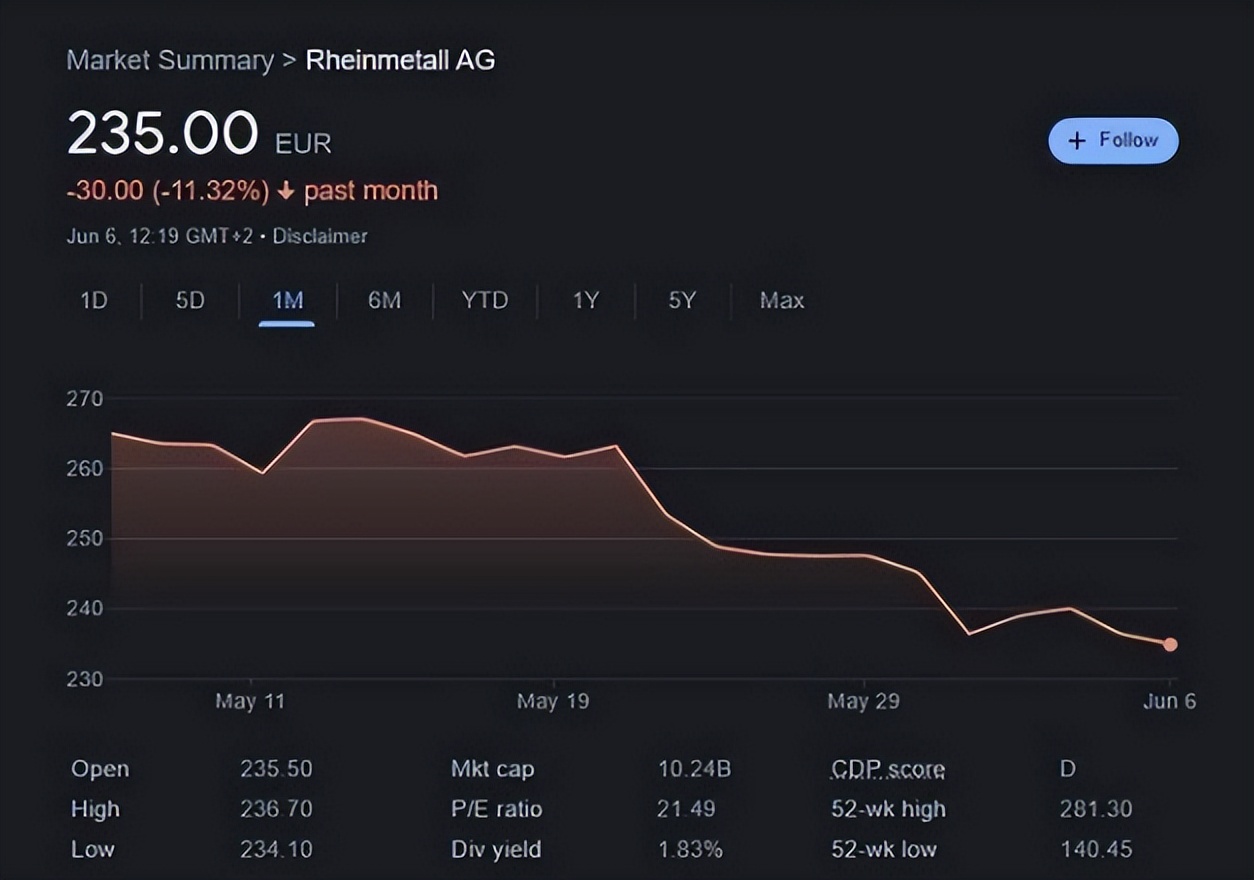Click the red down arrow icon
1254x880 pixels.
coord(286,191)
